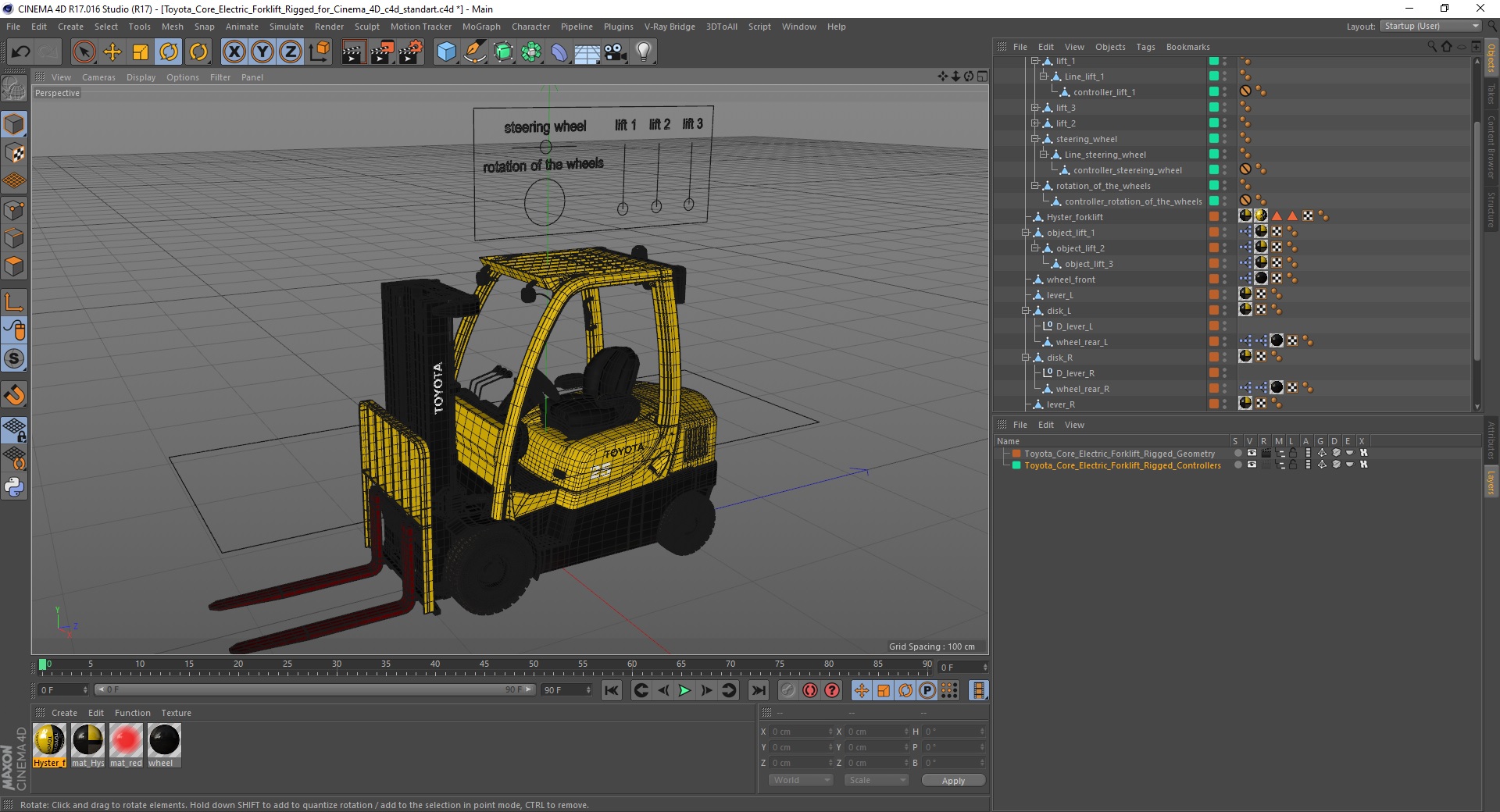Add a light object

[644, 52]
